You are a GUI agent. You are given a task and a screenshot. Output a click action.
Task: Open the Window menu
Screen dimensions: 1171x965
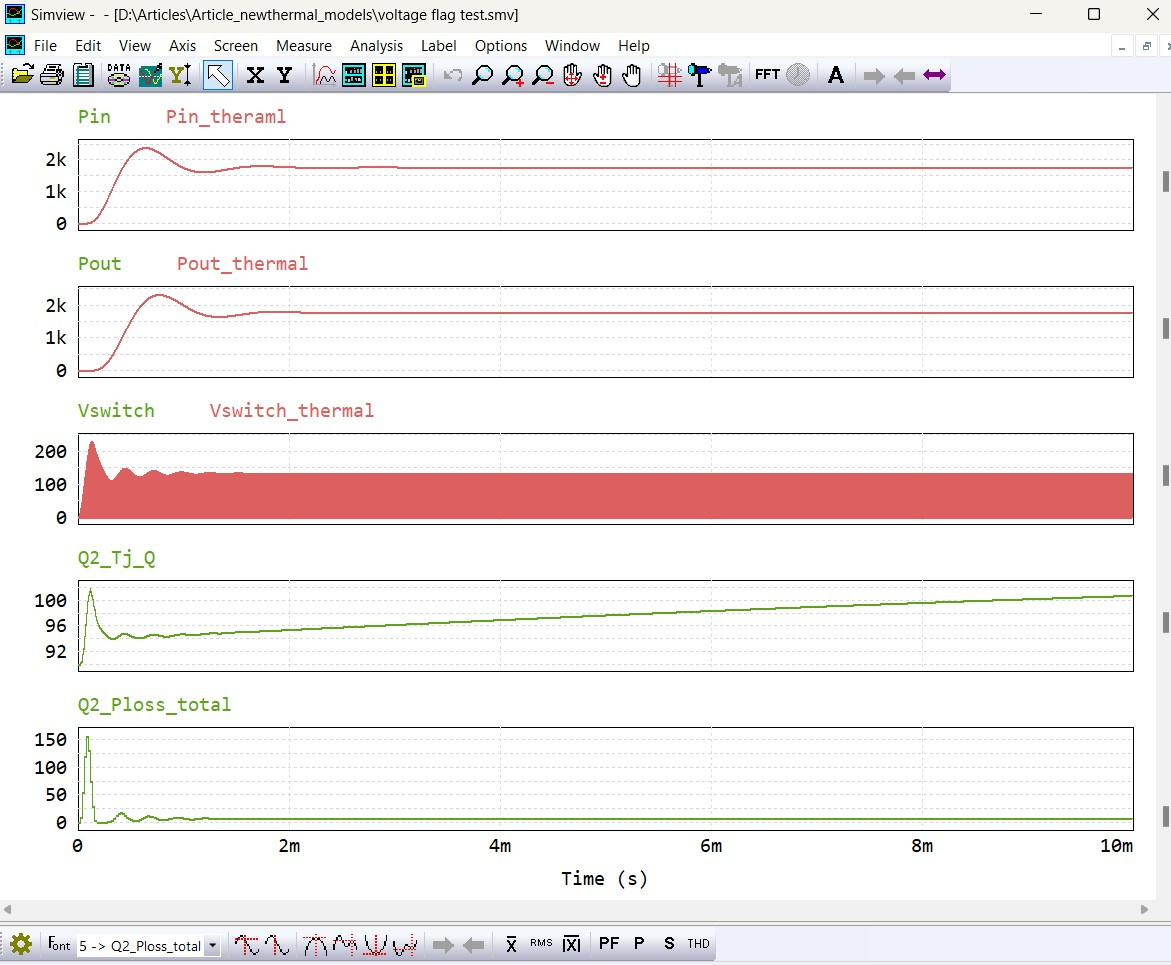tap(572, 46)
